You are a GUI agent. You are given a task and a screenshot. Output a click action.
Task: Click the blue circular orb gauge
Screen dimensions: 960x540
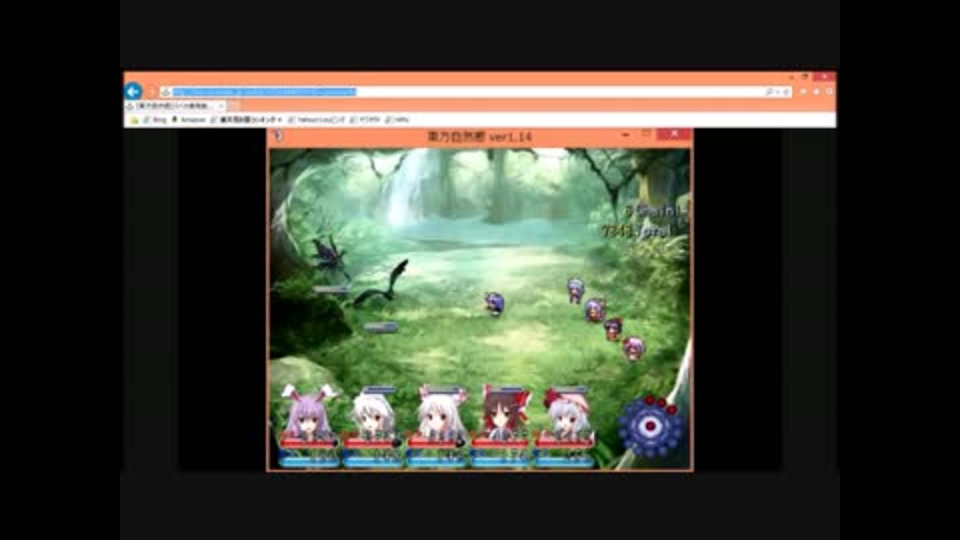650,426
